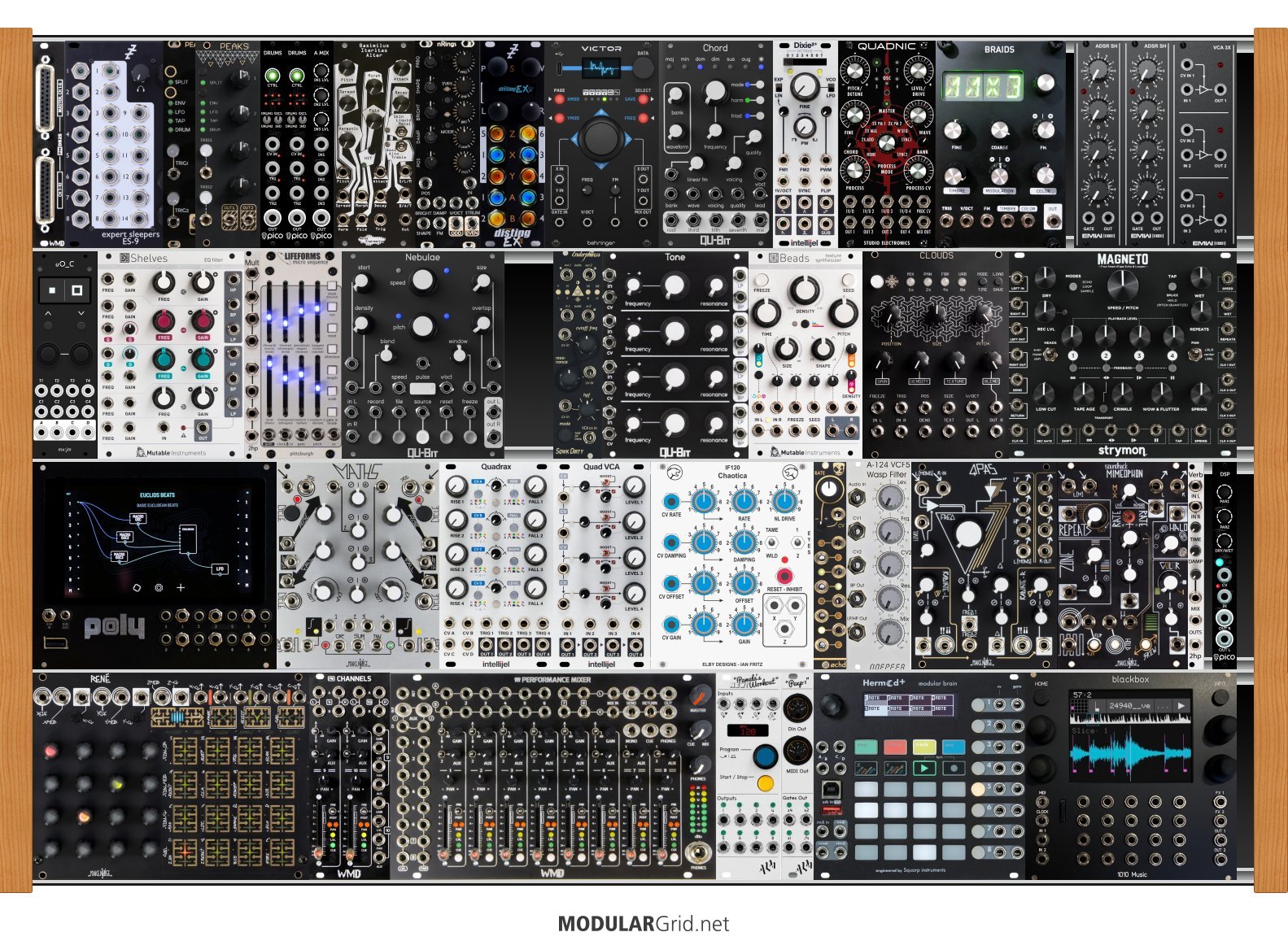Click Pamela's Workout tempo display showing 120
Image resolution: width=1288 pixels, height=941 pixels.
pos(747,730)
